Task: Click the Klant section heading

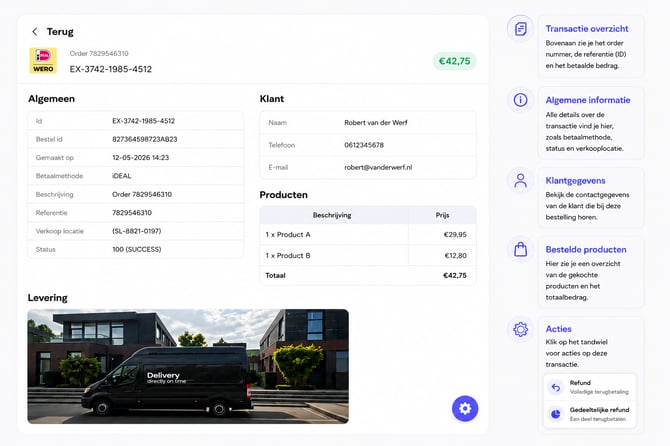Action: (272, 99)
